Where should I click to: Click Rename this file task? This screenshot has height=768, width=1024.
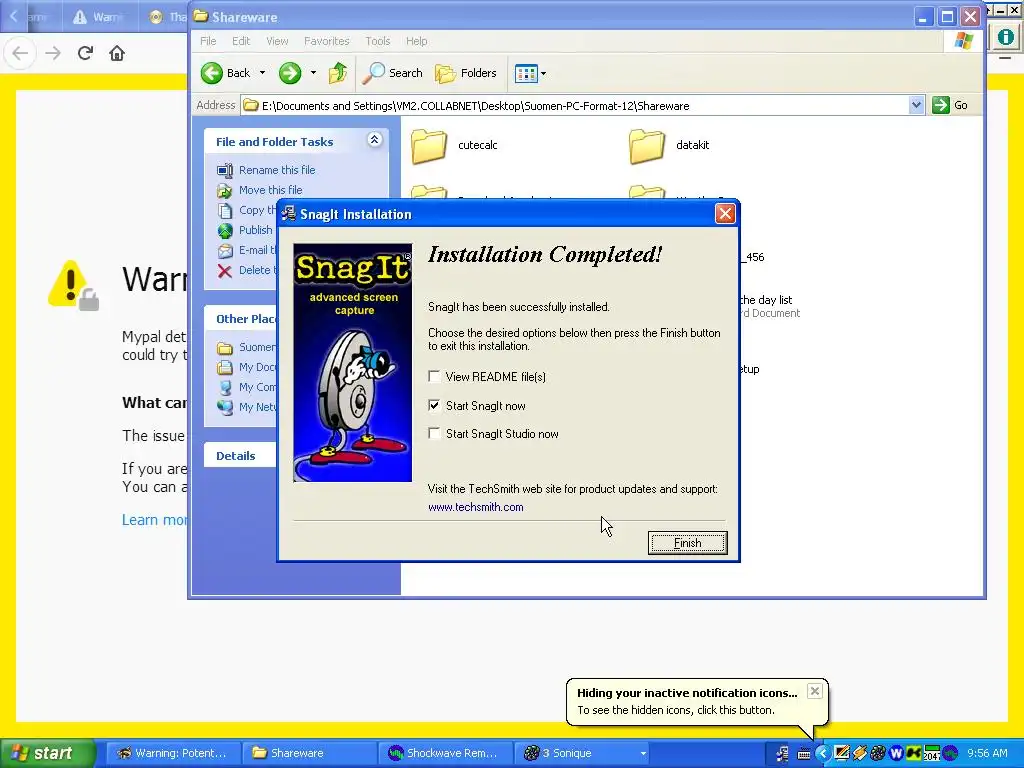pyautogui.click(x=277, y=170)
